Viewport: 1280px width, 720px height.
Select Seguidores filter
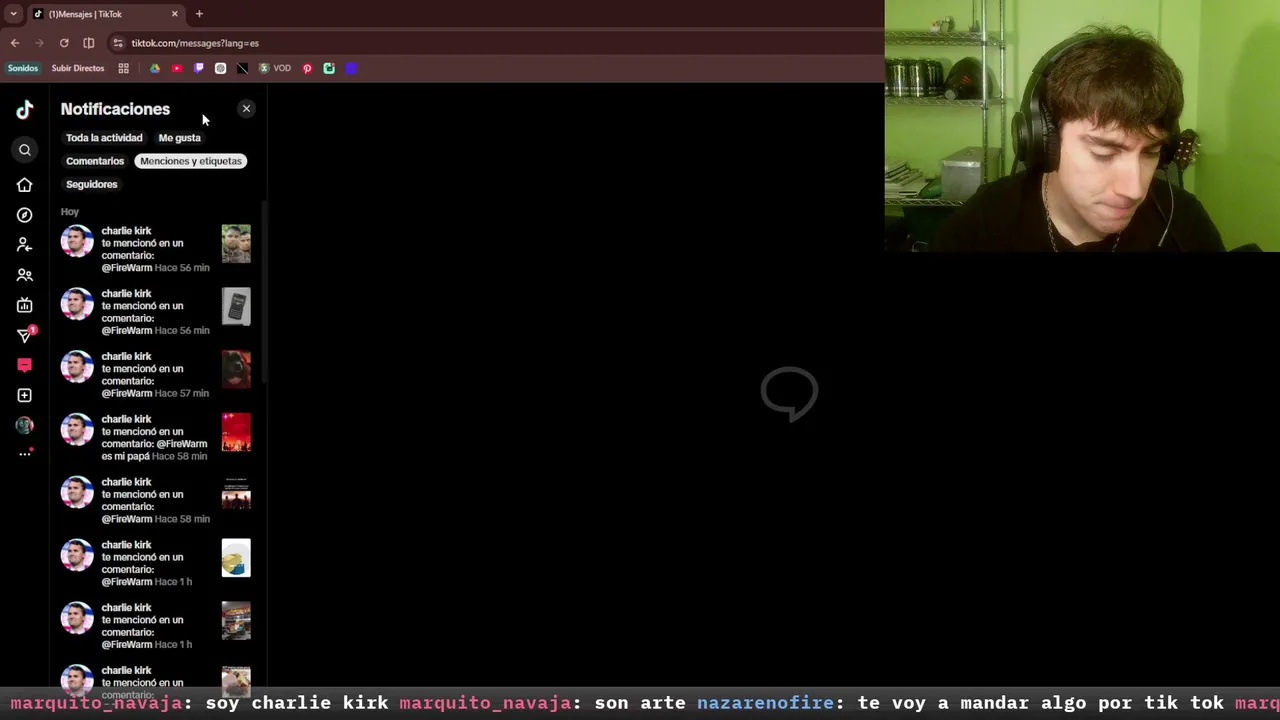[x=92, y=184]
